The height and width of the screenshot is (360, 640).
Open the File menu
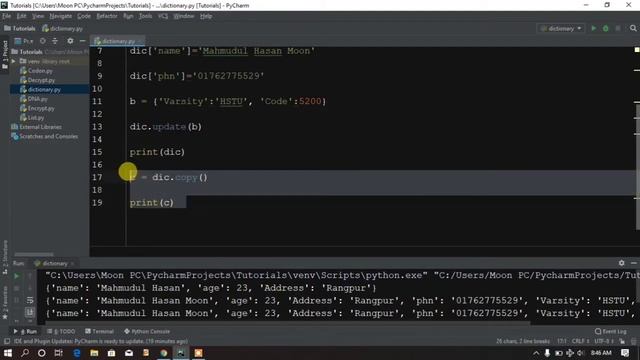pos(7,16)
